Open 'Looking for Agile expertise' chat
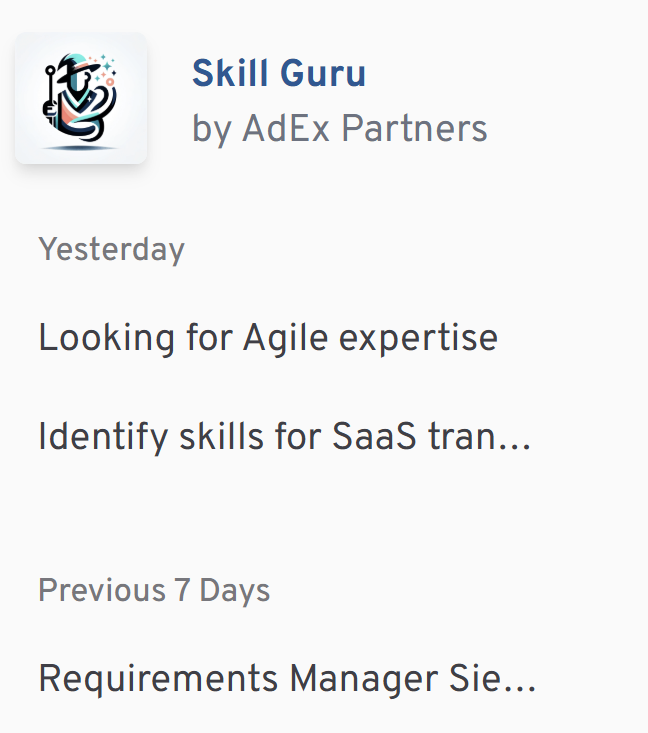The height and width of the screenshot is (733, 648). tap(267, 338)
